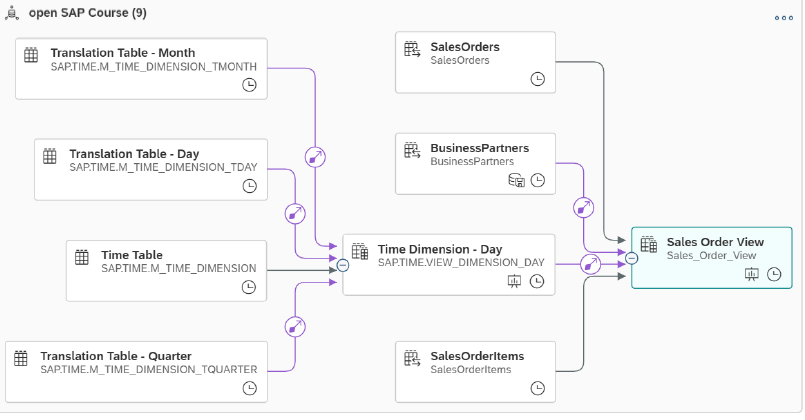This screenshot has height=420, width=805.
Task: Select the SalesOrderItems node
Action: pyautogui.click(x=475, y=372)
